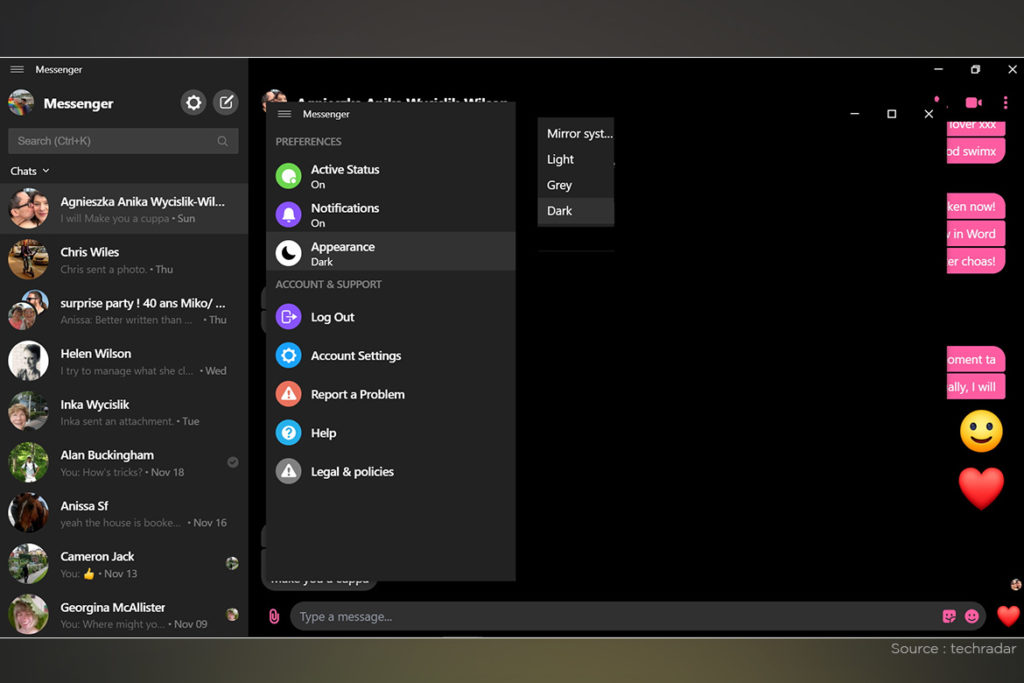Open Chris Wiles conversation
This screenshot has width=1024, height=683.
124,259
